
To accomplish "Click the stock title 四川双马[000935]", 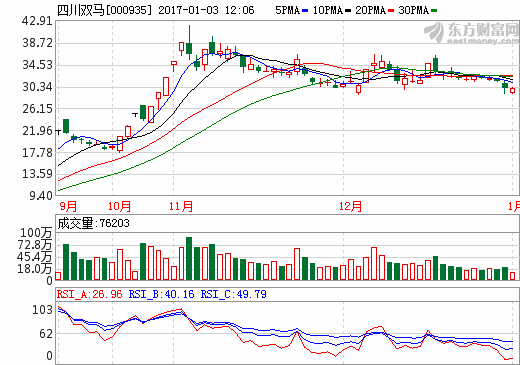I will 104,10.
